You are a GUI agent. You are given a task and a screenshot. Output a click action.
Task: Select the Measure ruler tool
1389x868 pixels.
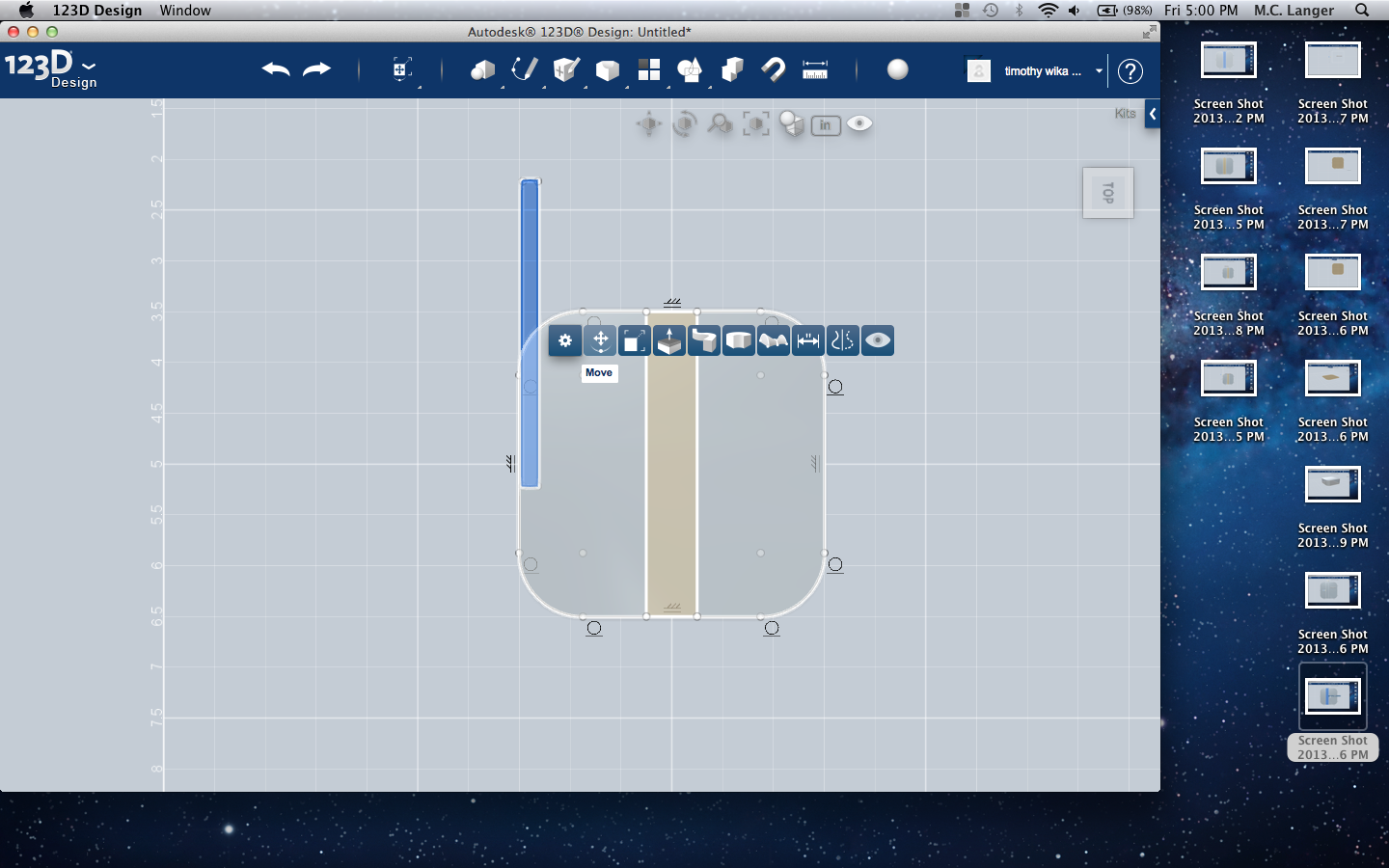pyautogui.click(x=815, y=69)
